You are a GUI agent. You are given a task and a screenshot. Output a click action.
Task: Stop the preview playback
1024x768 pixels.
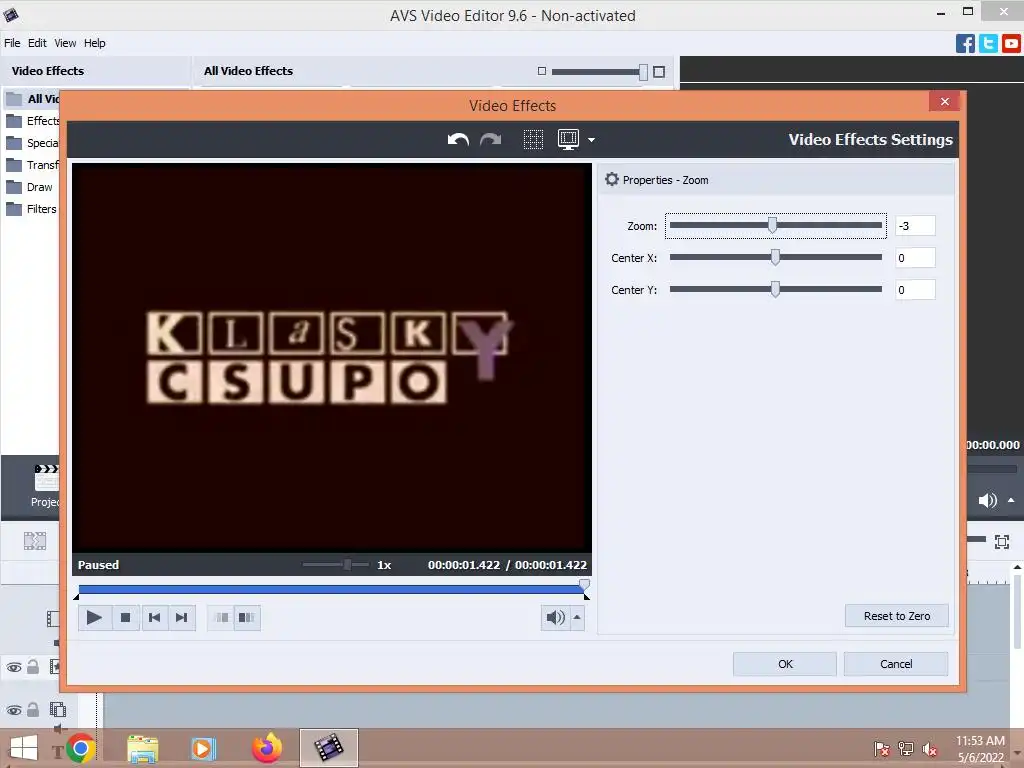[x=125, y=617]
